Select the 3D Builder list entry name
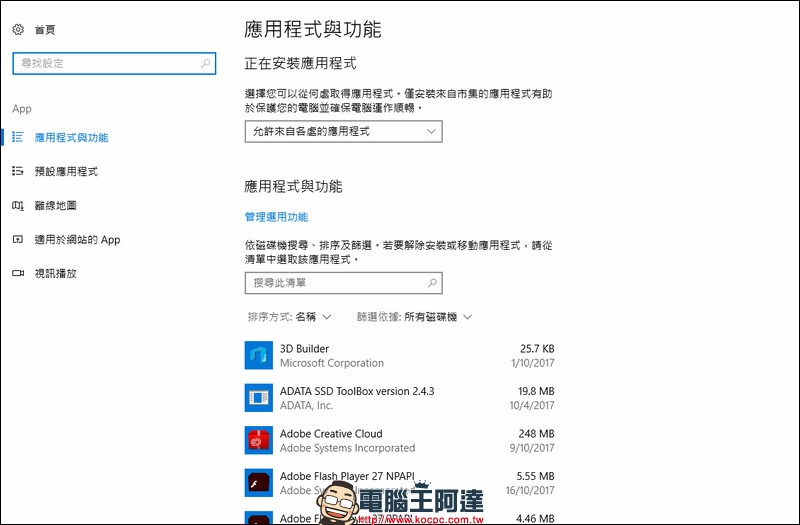Viewport: 800px width, 525px height. coord(305,349)
